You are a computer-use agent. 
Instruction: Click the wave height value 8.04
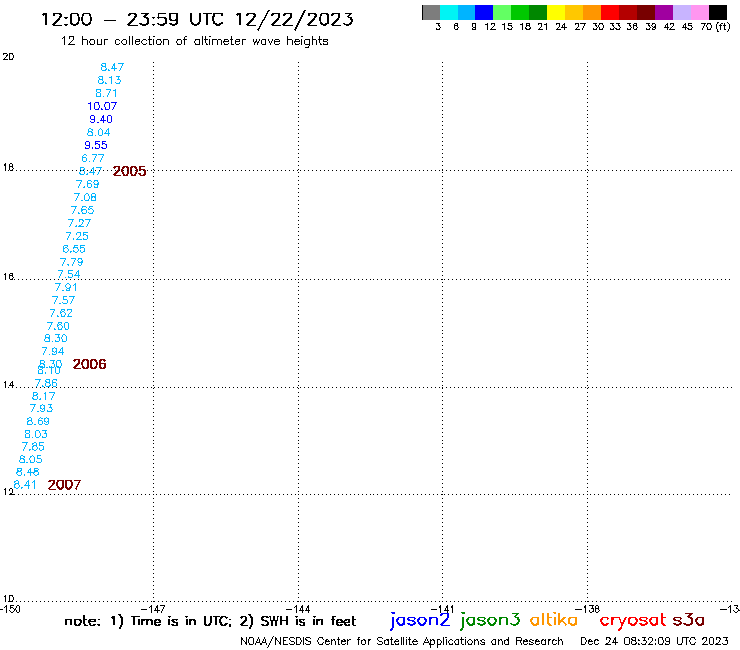pos(99,133)
